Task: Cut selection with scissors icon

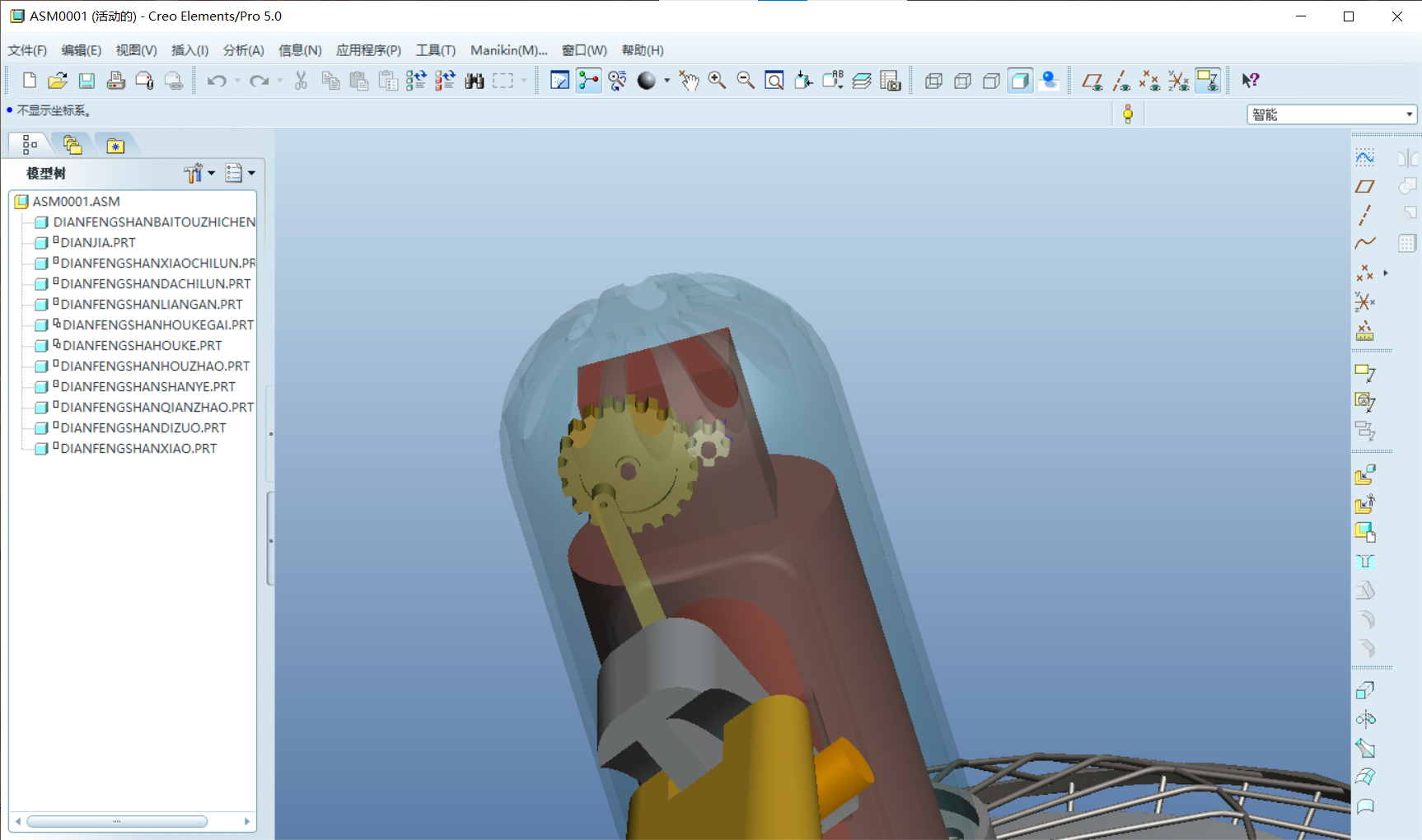Action: [301, 81]
